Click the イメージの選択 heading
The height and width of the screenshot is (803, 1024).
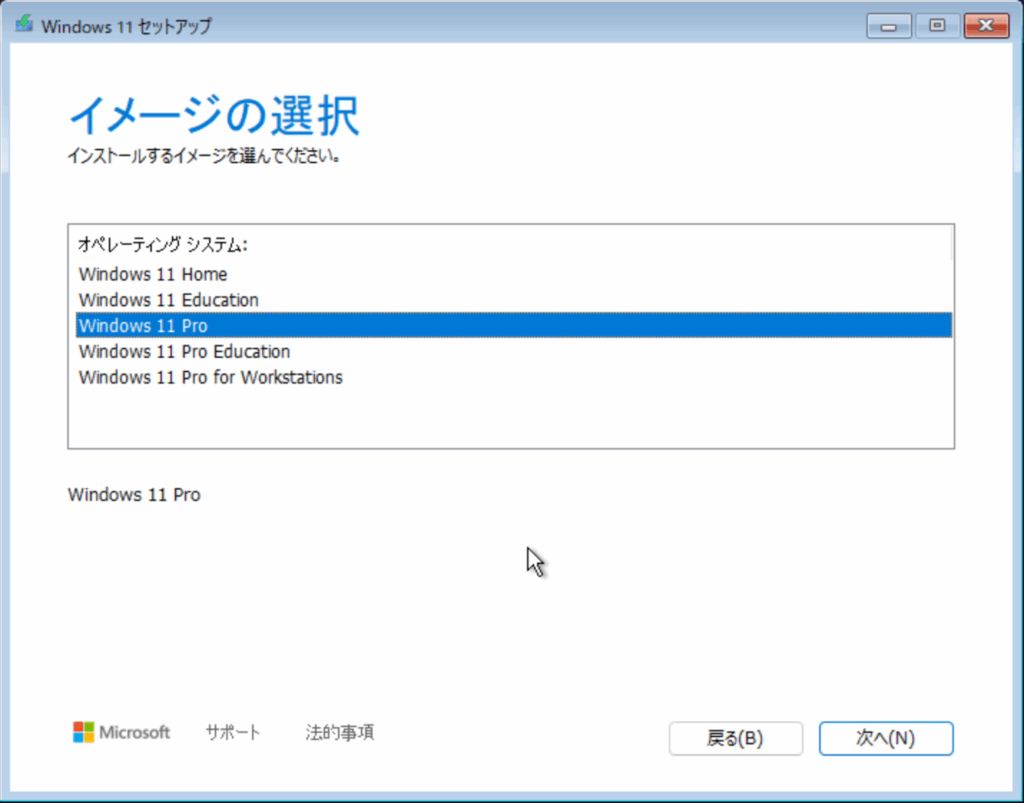(x=213, y=116)
